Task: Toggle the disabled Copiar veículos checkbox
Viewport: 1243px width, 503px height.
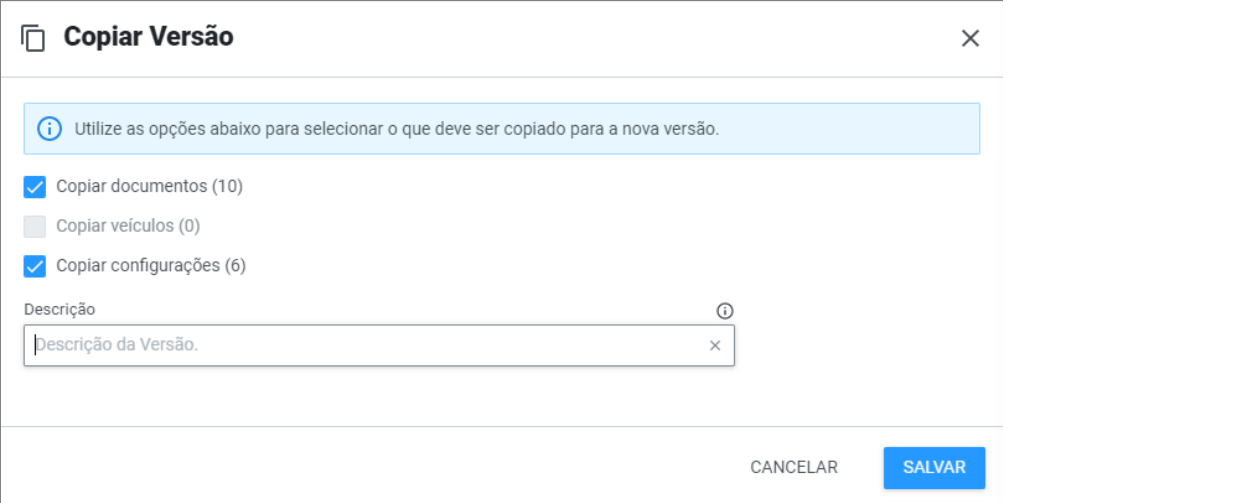Action: tap(35, 227)
